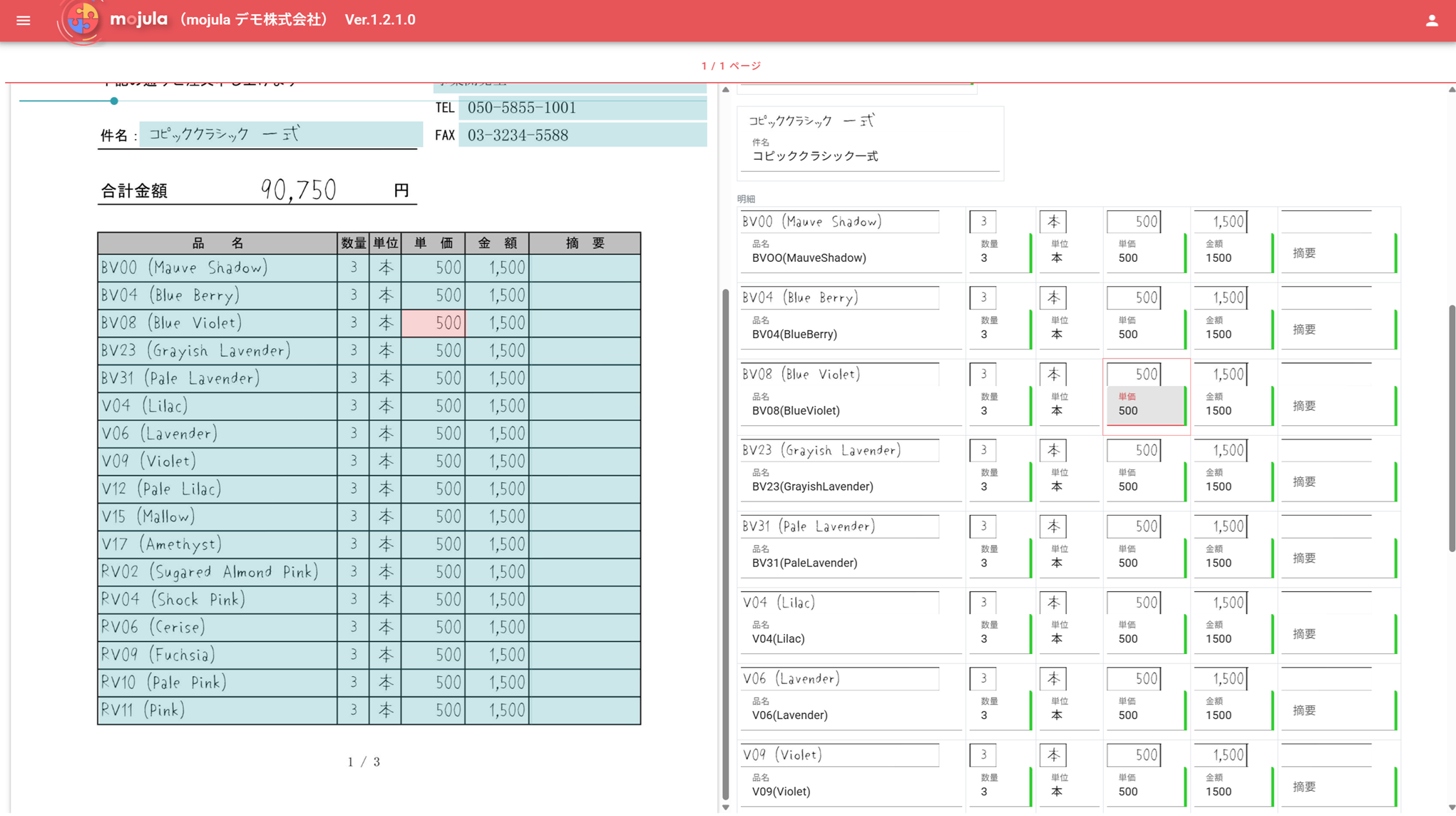Click V15 (Mallow) cell in document
This screenshot has height=816, width=1456.
click(217, 517)
